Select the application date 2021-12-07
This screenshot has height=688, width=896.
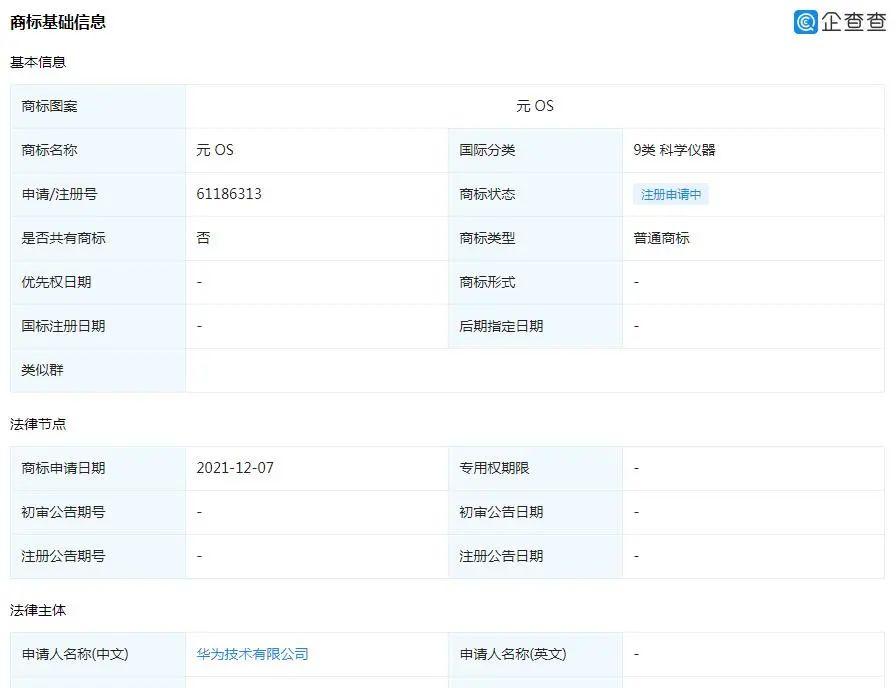[235, 468]
